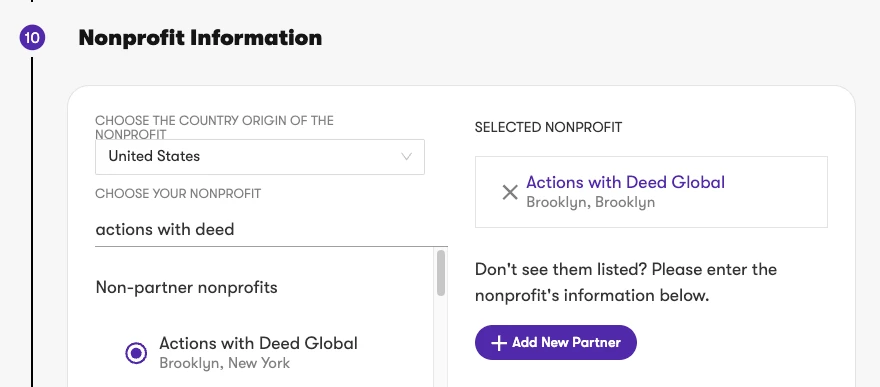Click 'Brooklyn, Brooklyn' selected nonprofit location

590,202
